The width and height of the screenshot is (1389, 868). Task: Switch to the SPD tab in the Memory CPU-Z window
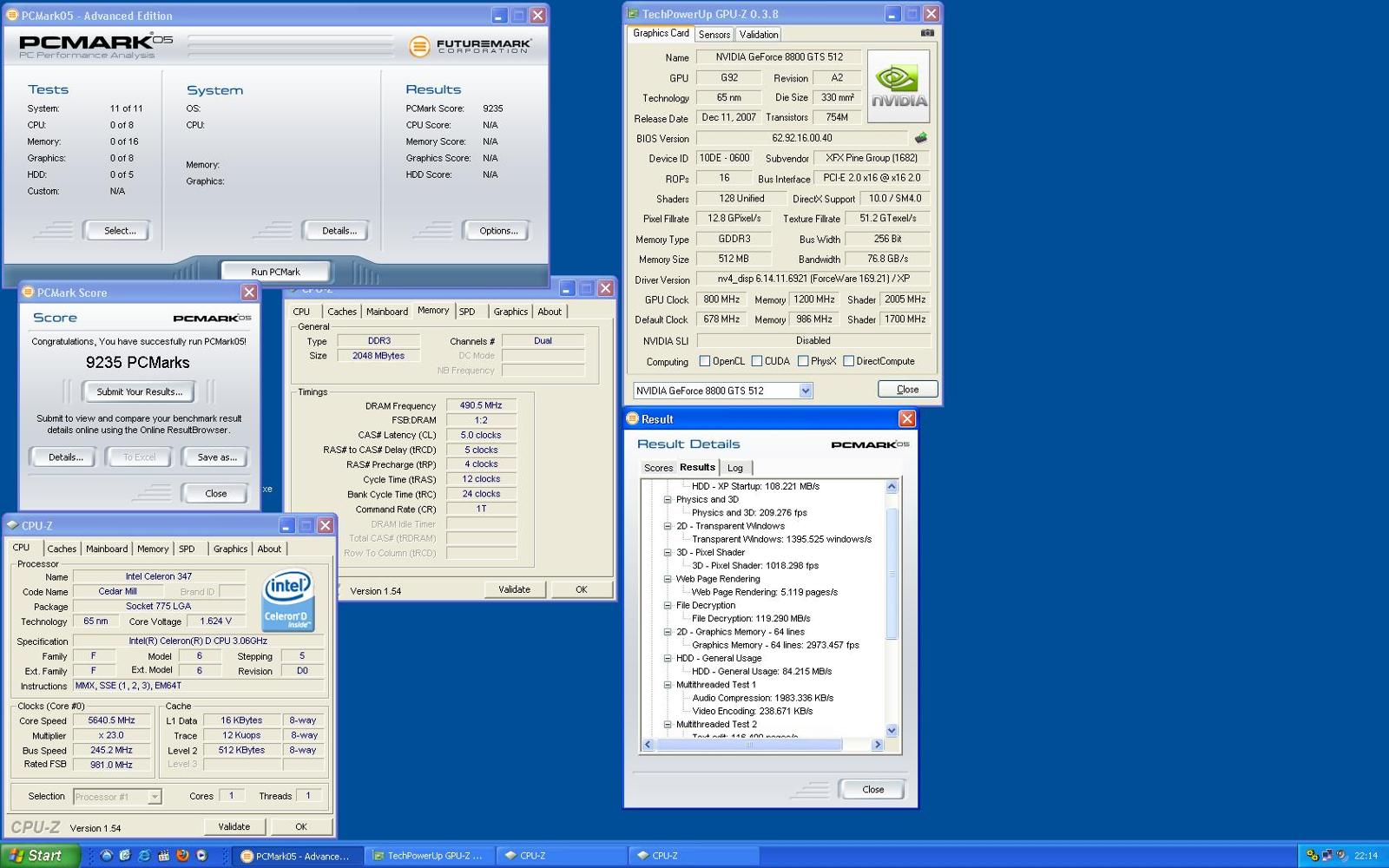click(467, 312)
